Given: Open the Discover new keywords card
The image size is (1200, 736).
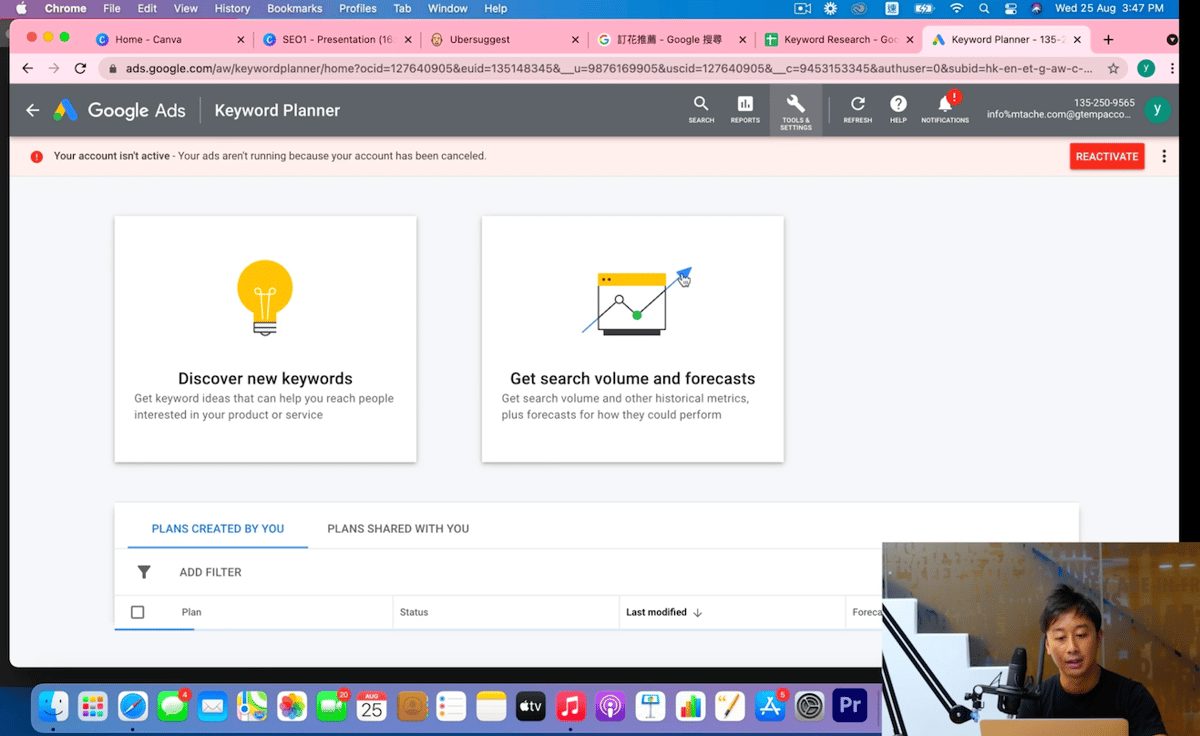Looking at the screenshot, I should point(265,339).
